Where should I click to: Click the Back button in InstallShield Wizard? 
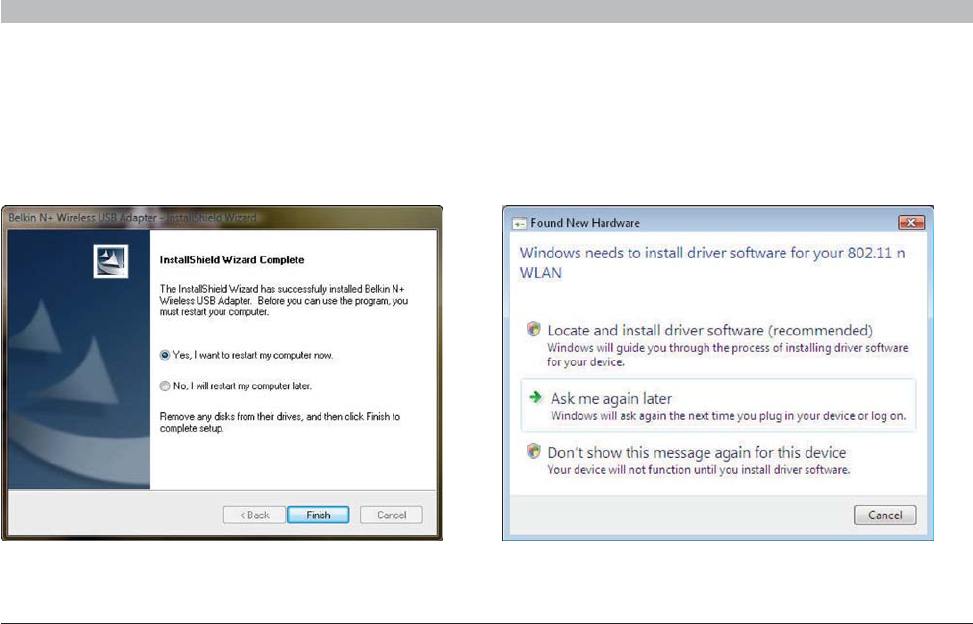pos(254,515)
